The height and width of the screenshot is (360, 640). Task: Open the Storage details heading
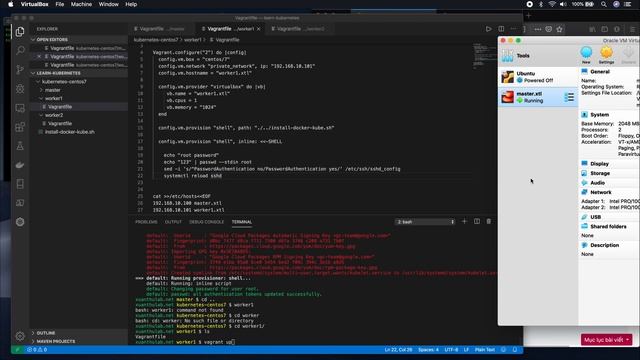pos(600,173)
